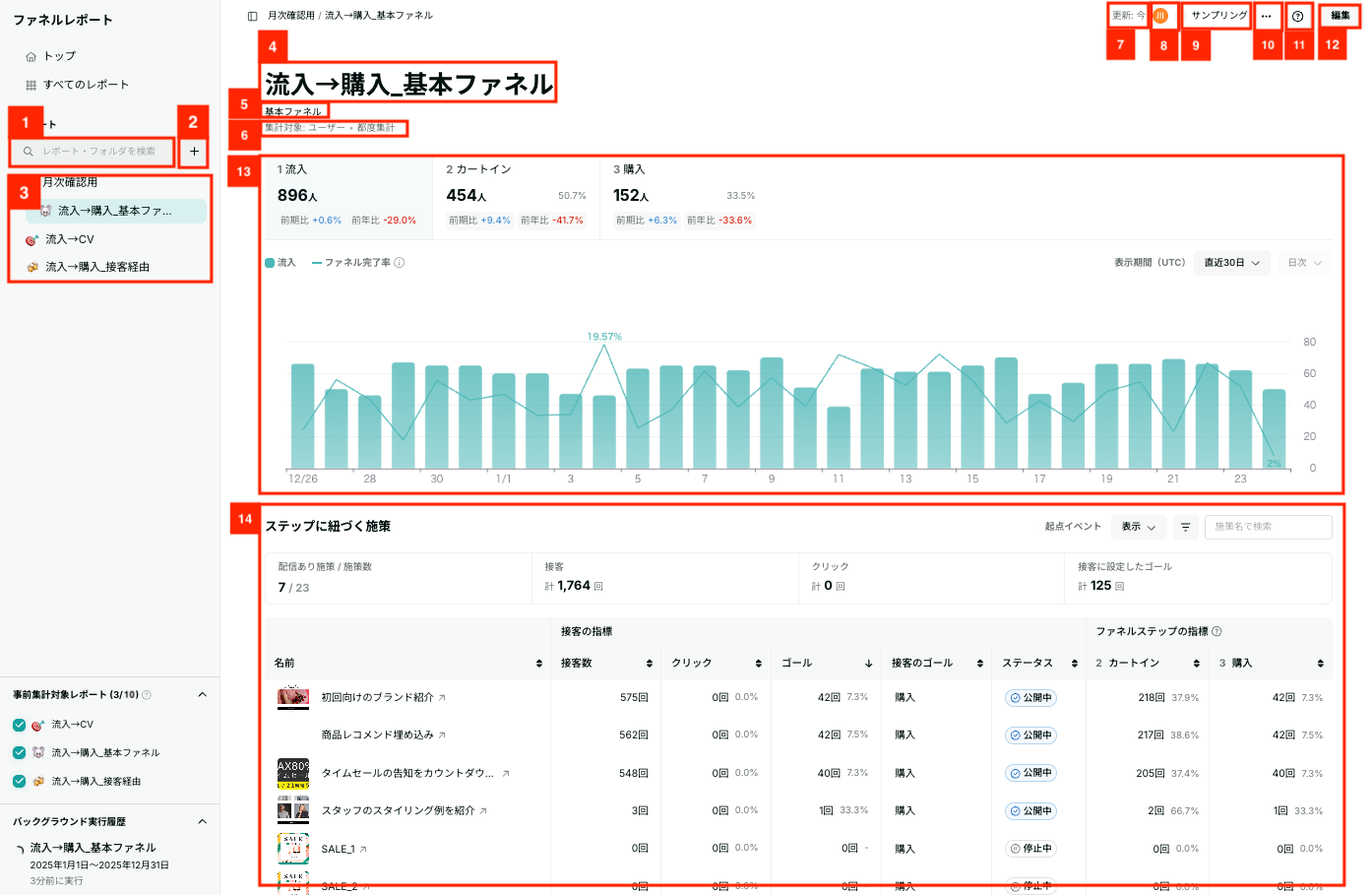
Task: Click info icon beside ファネル完了率 legend
Action: [x=400, y=263]
